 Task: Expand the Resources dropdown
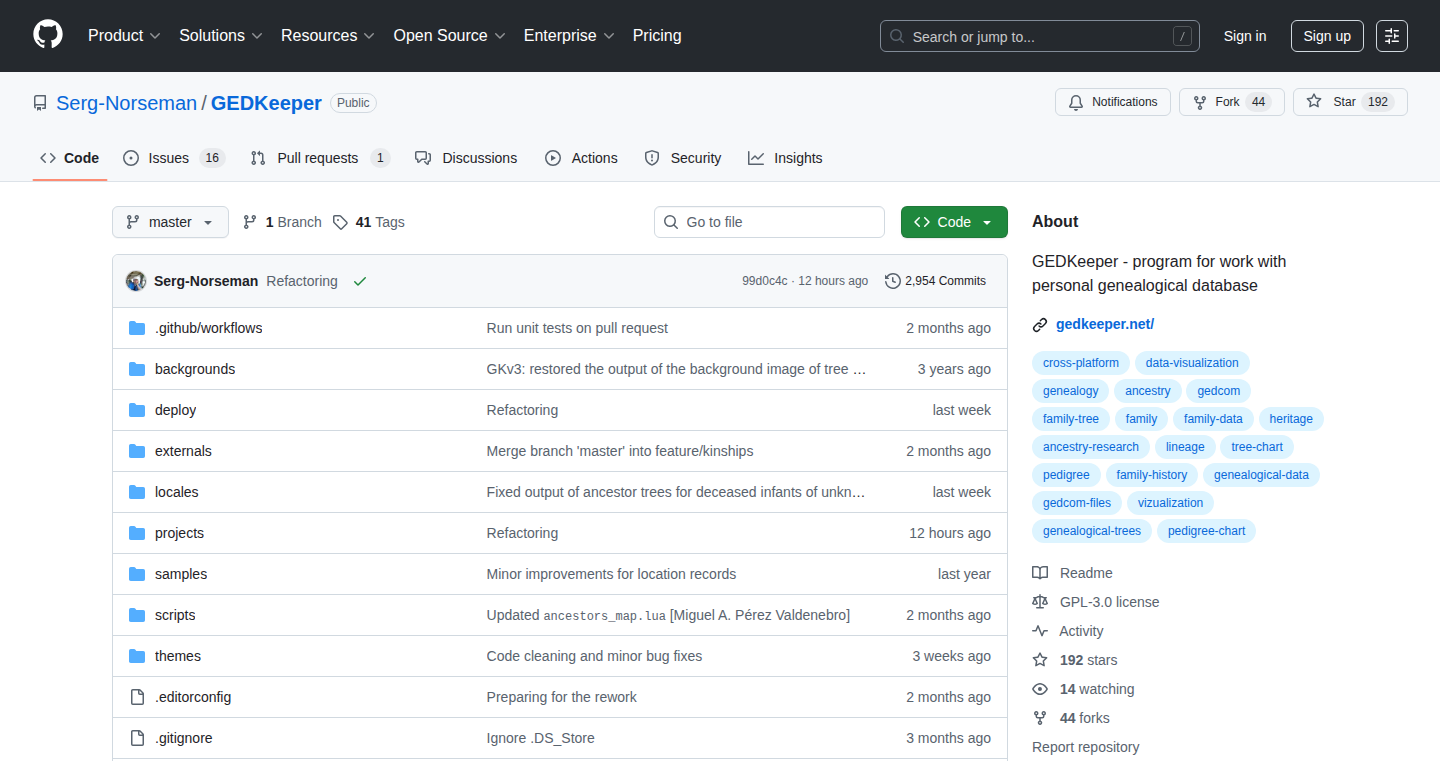click(328, 35)
